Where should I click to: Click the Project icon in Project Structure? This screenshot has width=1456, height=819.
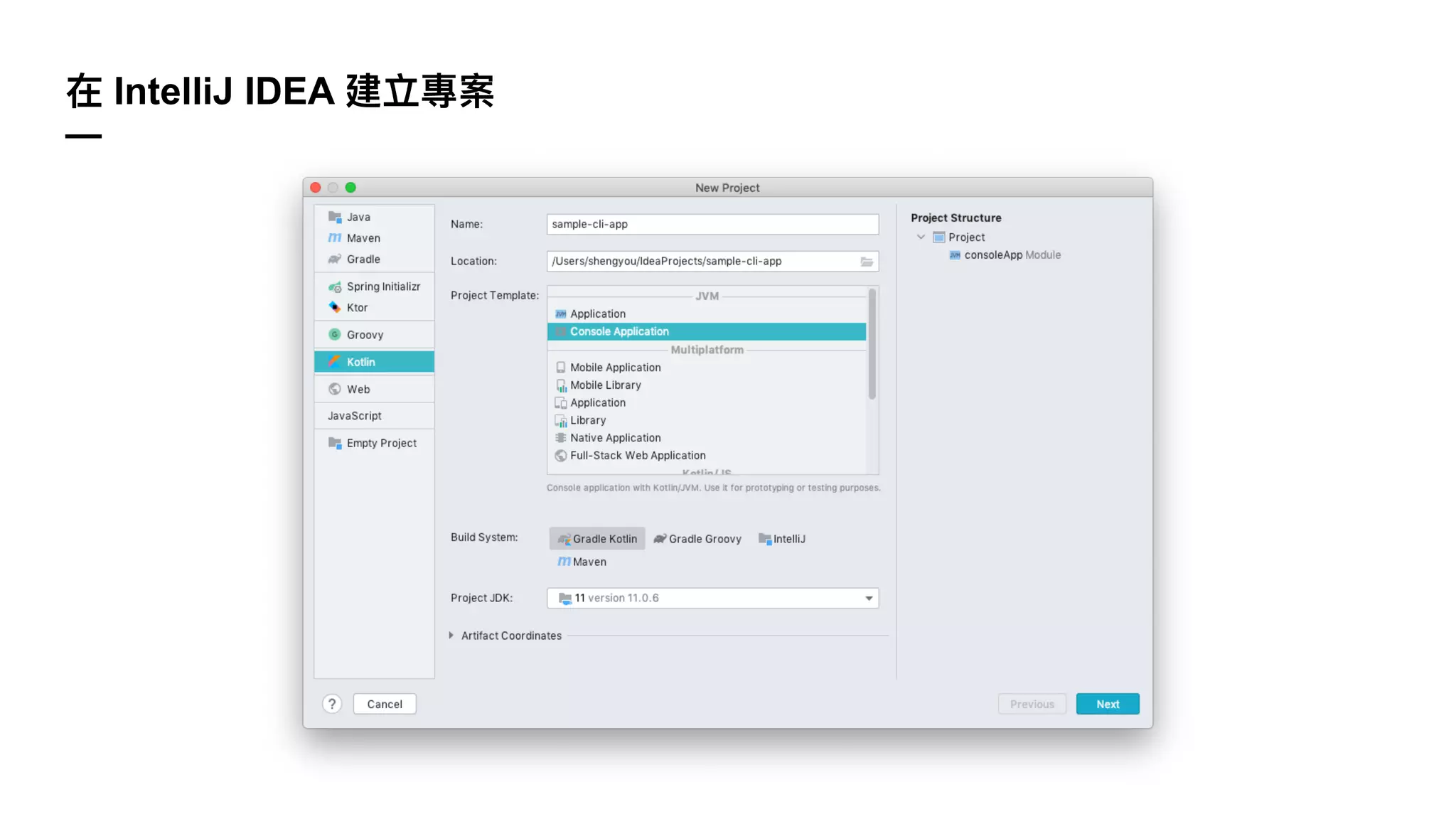click(939, 237)
